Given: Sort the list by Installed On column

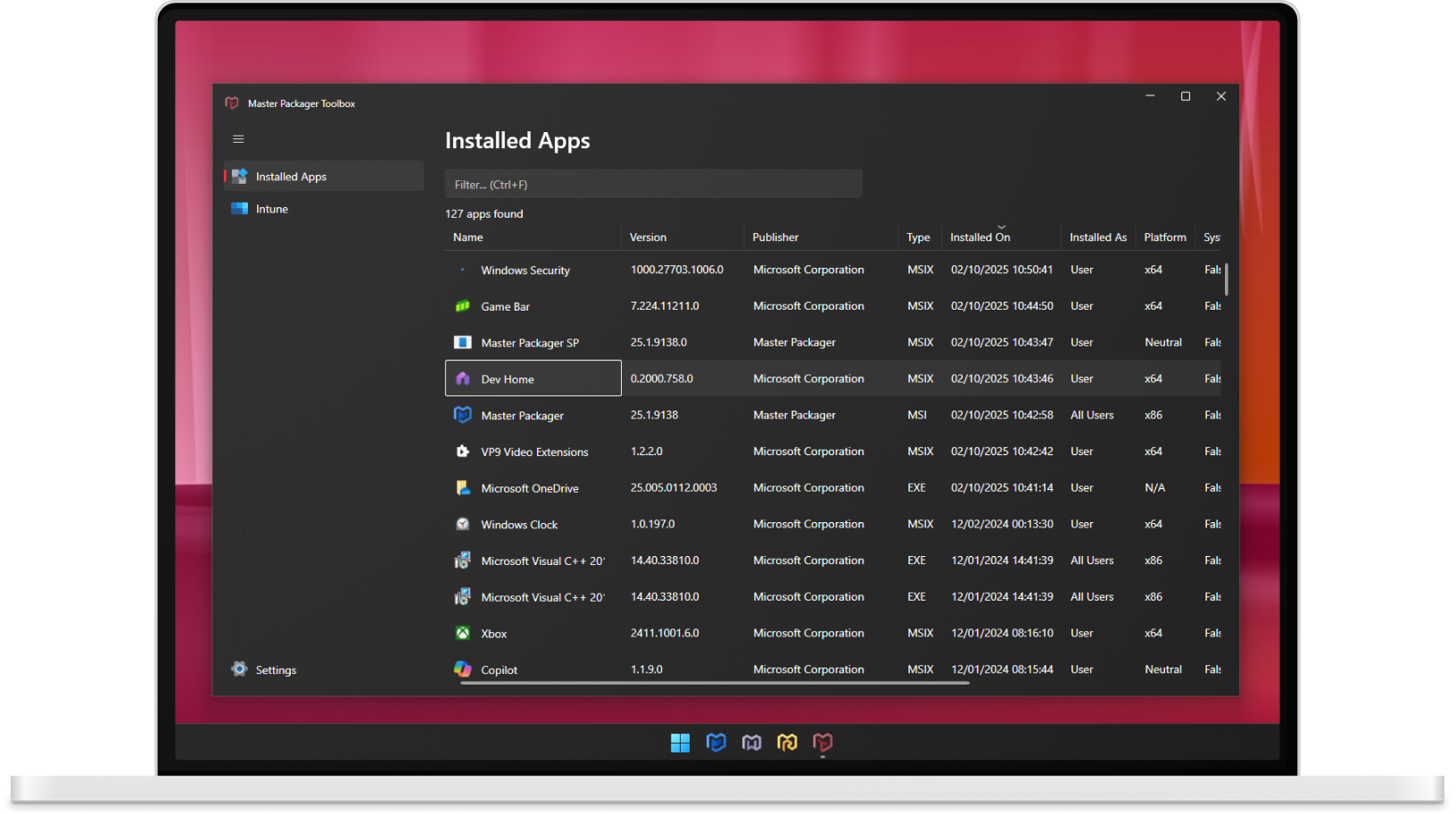Looking at the screenshot, I should tap(980, 237).
